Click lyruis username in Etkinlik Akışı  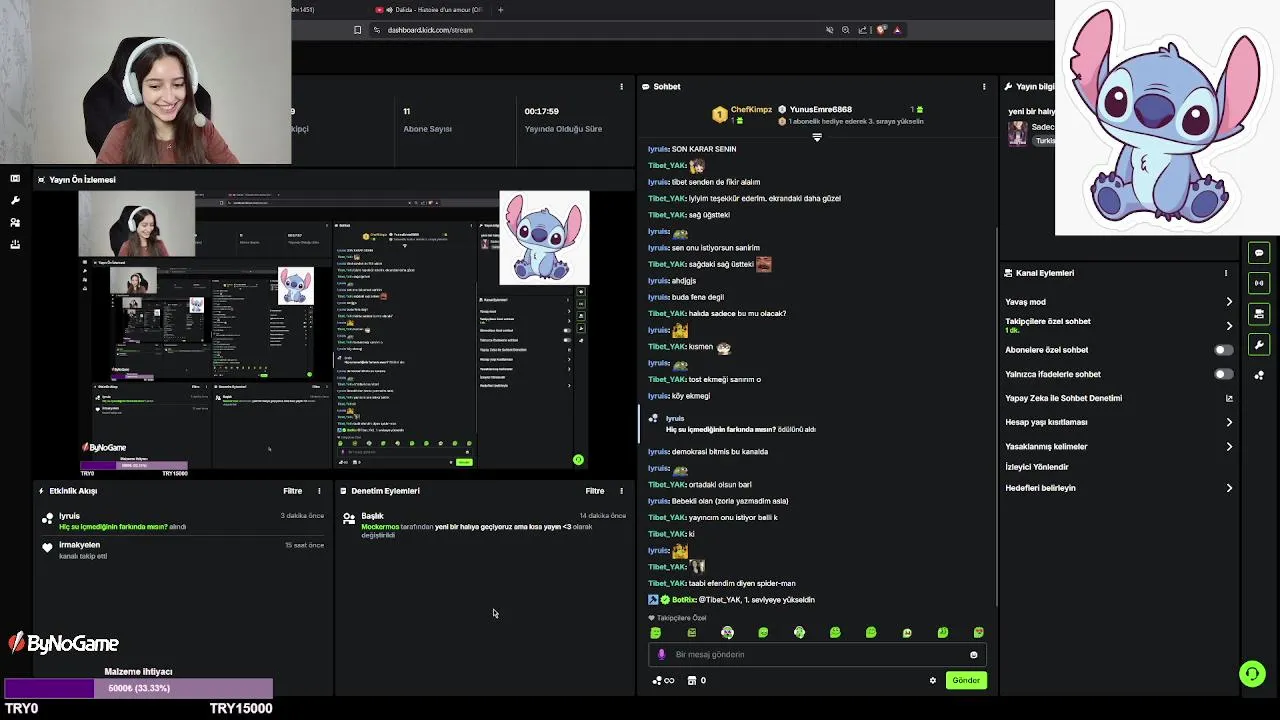point(69,516)
